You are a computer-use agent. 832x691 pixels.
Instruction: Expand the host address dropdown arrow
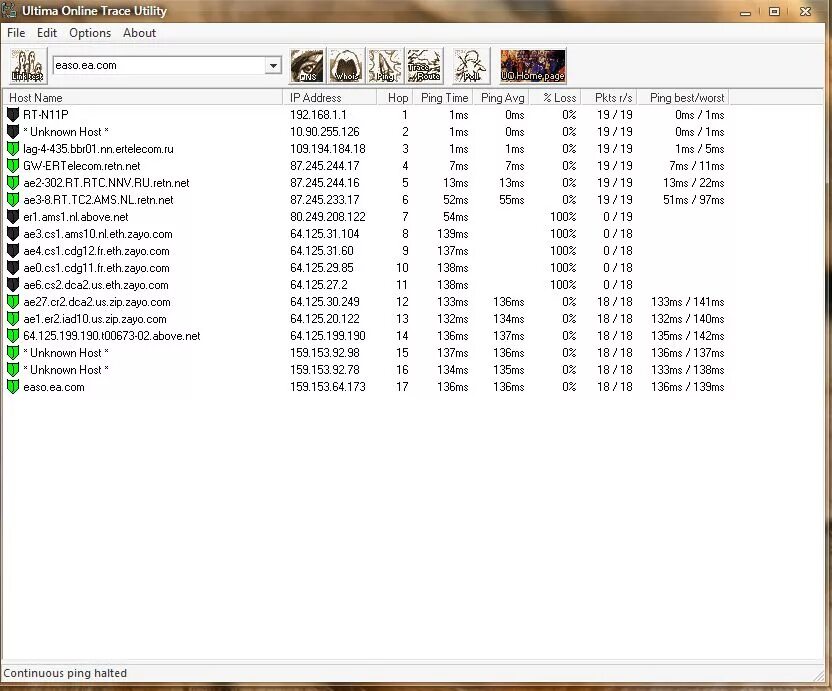tap(273, 66)
